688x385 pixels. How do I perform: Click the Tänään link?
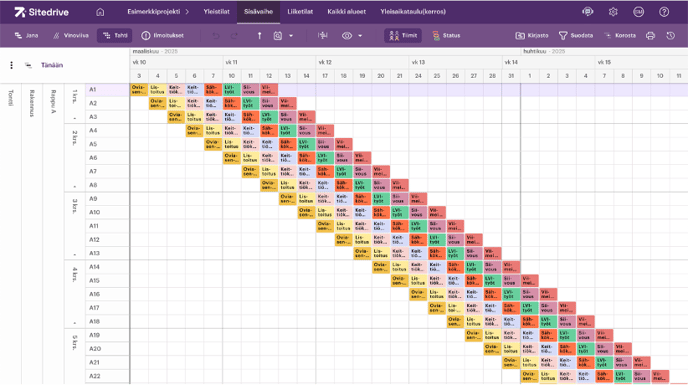tap(52, 65)
